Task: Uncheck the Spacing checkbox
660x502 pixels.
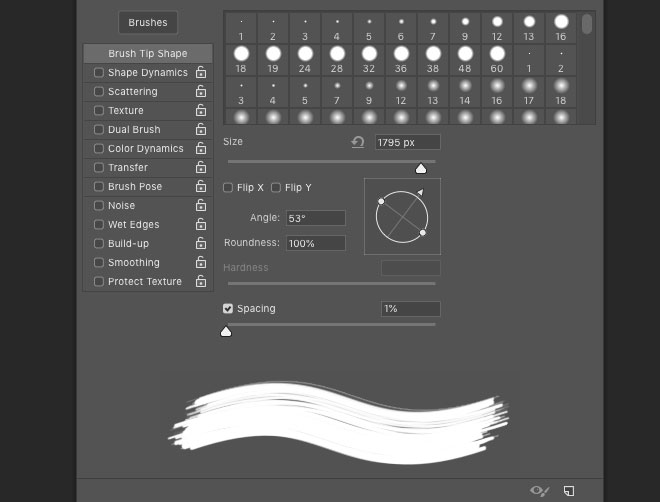Action: 228,308
